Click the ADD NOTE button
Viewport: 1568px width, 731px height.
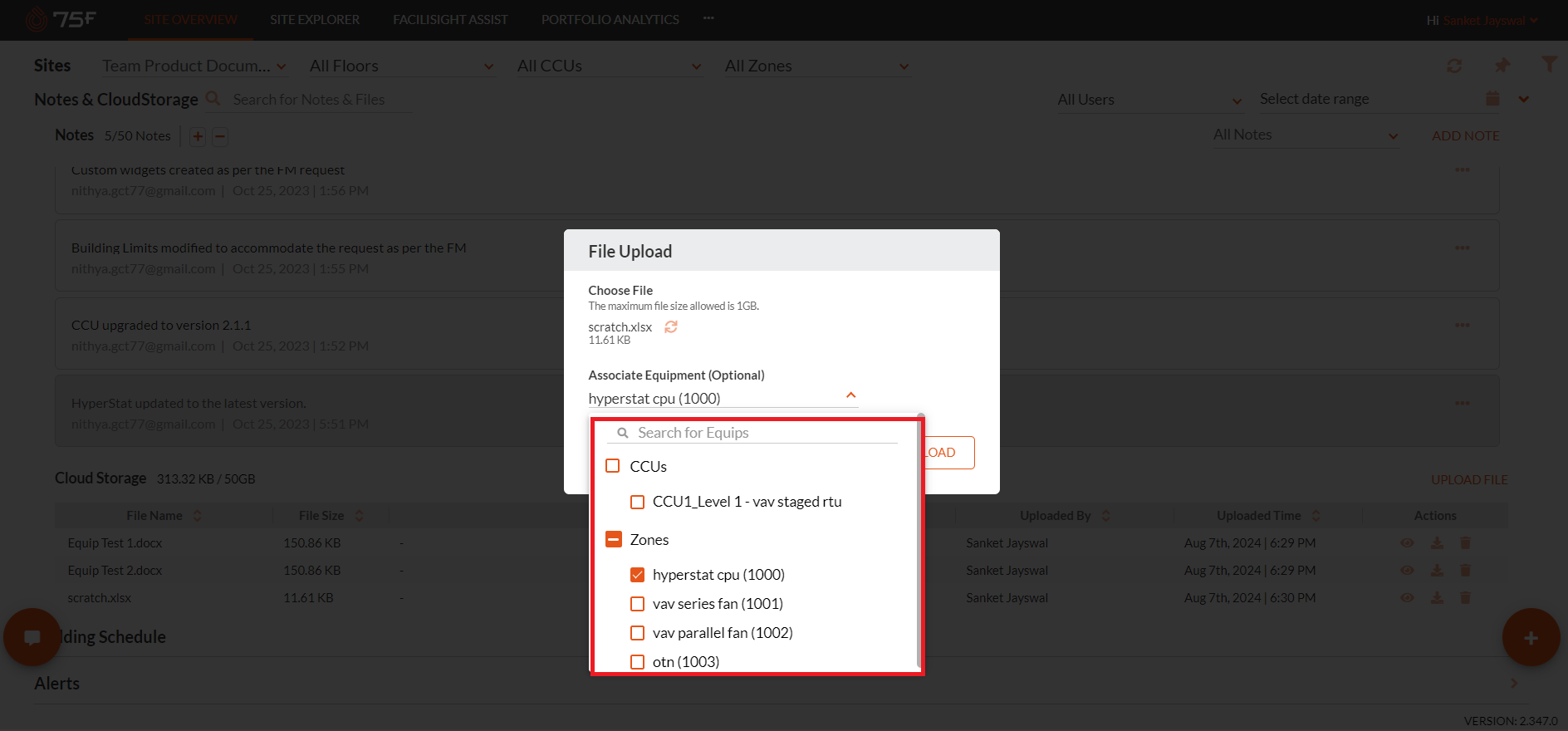click(x=1465, y=135)
